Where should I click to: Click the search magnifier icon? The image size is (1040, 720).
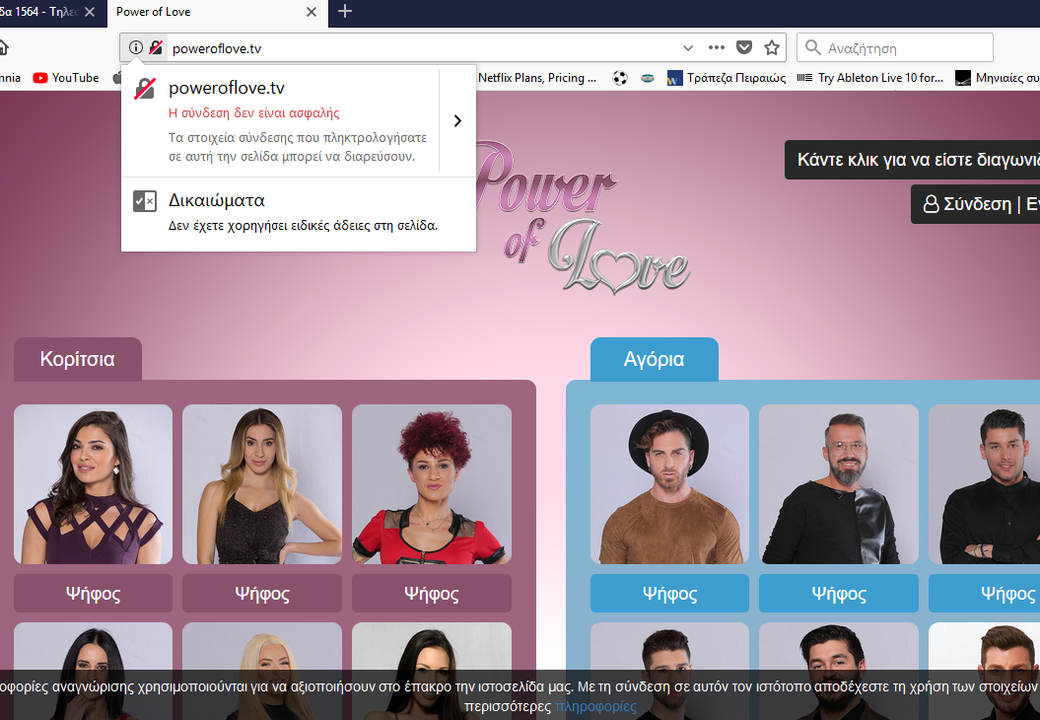(812, 48)
